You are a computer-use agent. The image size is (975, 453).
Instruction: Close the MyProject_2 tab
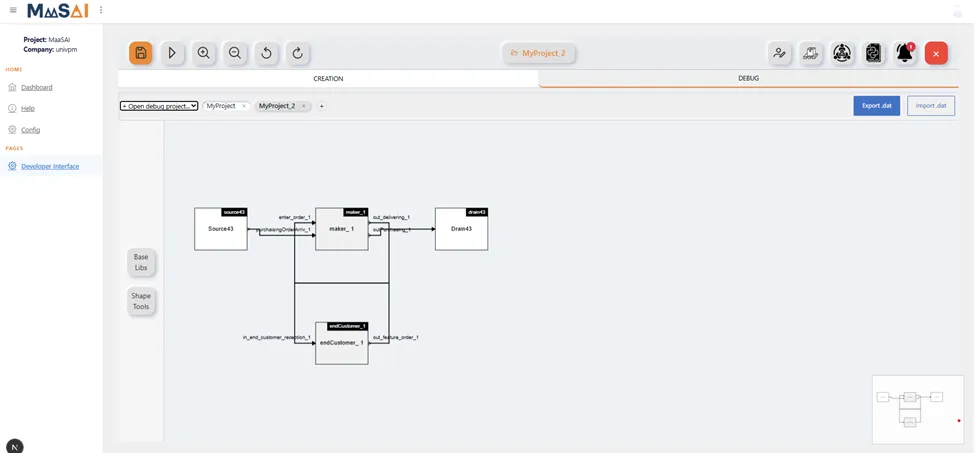(x=303, y=106)
